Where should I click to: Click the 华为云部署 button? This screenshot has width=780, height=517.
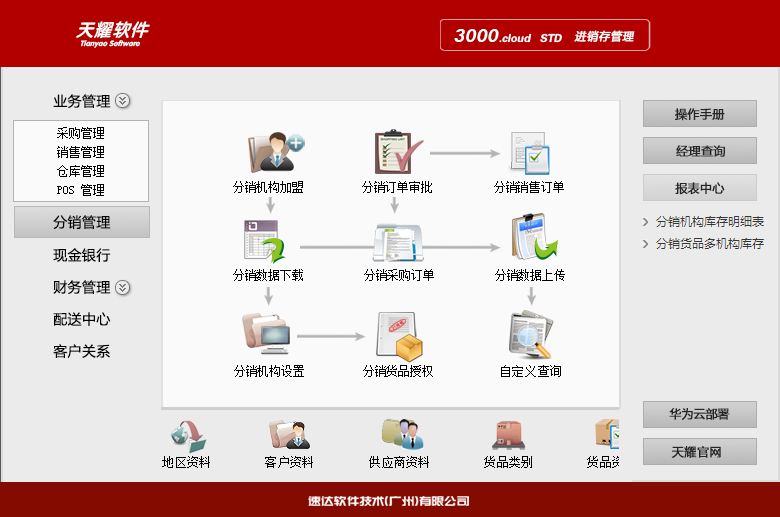coord(699,414)
